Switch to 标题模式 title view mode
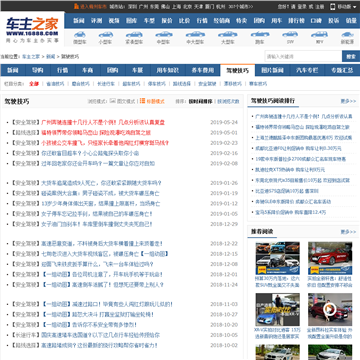Viewport: 360px width, 360px height. [152, 101]
